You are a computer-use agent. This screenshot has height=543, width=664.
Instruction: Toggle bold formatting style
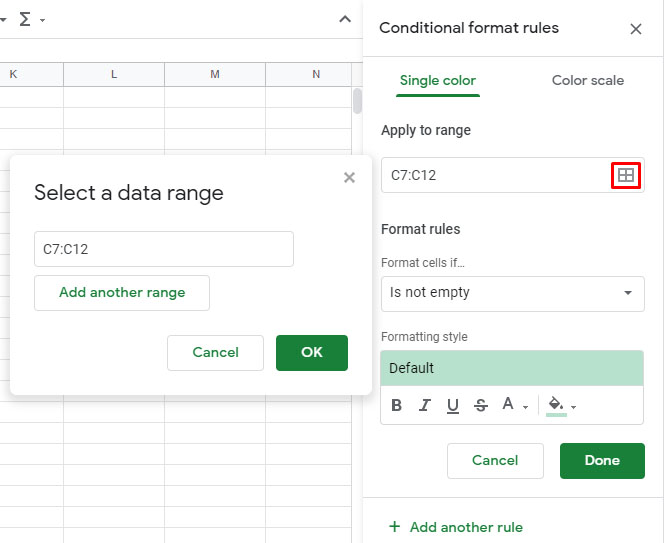(x=397, y=405)
